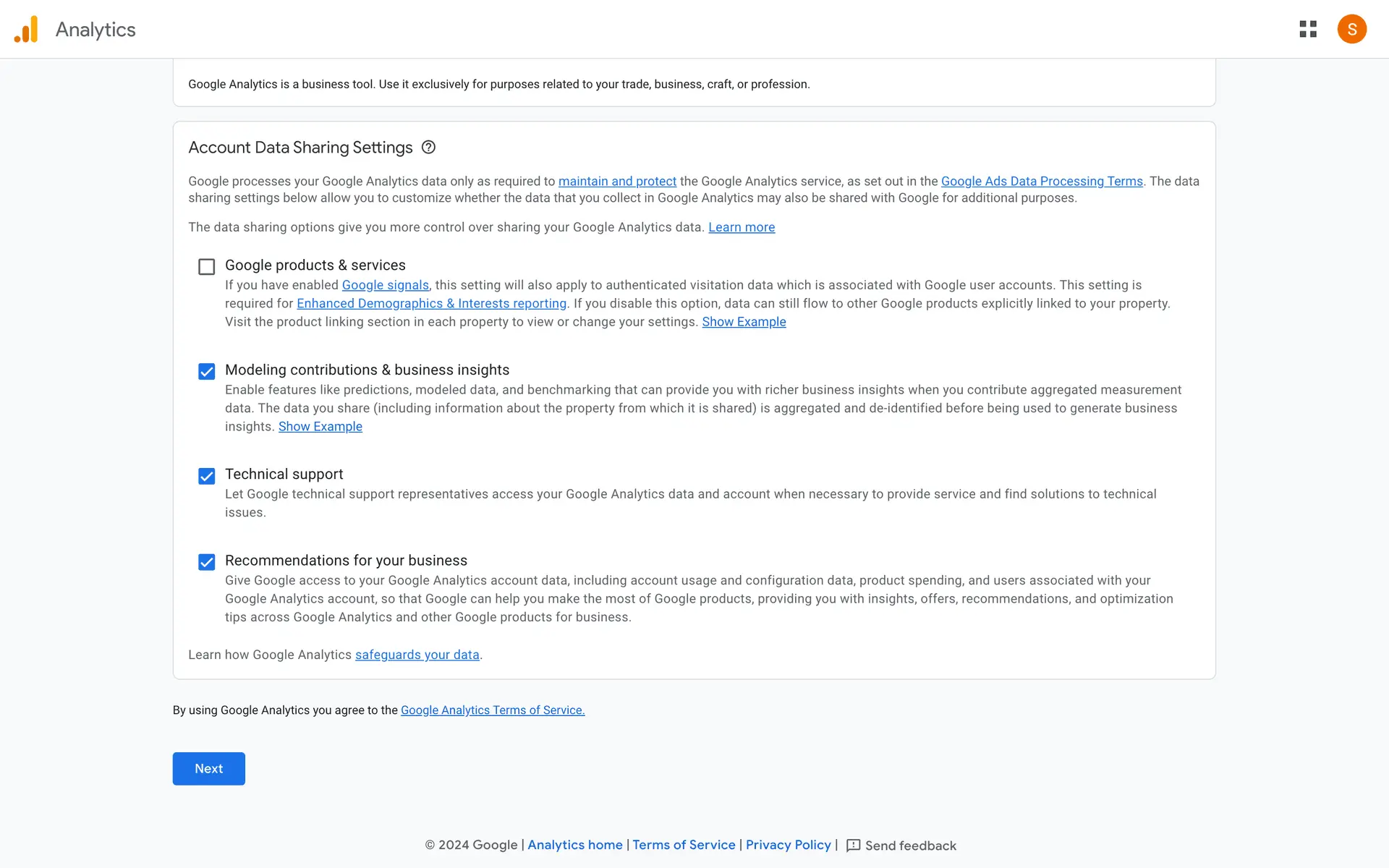Click the Send feedback icon in footer
This screenshot has height=868, width=1389.
coord(853,846)
